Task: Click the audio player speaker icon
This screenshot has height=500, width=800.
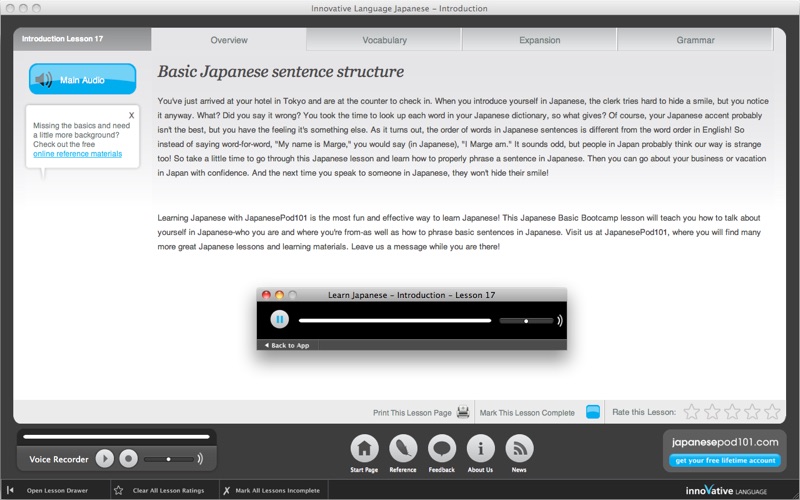Action: [560, 320]
